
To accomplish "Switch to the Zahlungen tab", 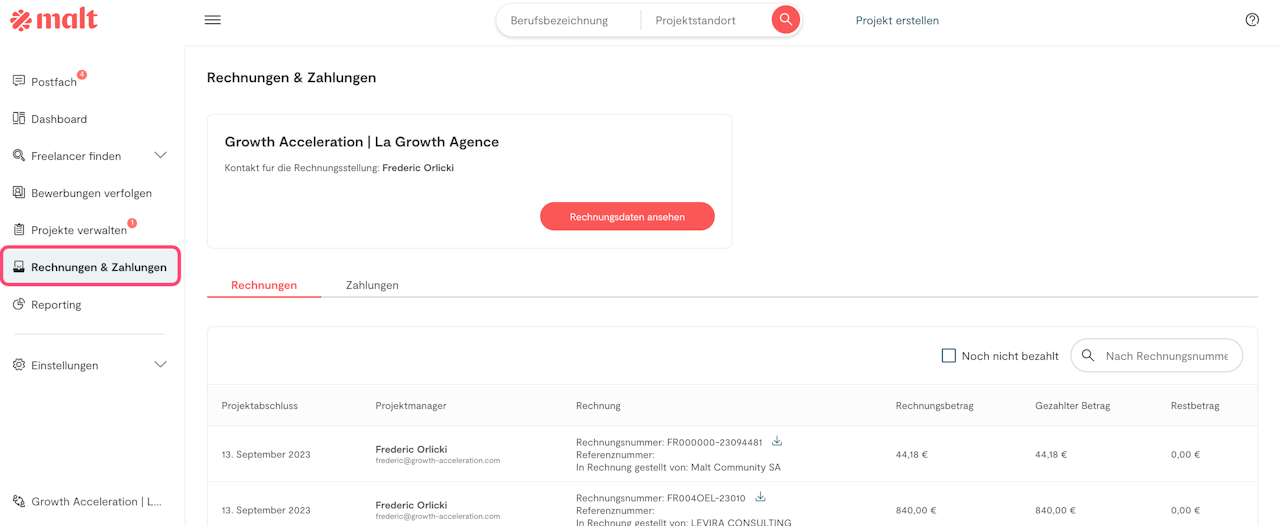I will pyautogui.click(x=372, y=285).
